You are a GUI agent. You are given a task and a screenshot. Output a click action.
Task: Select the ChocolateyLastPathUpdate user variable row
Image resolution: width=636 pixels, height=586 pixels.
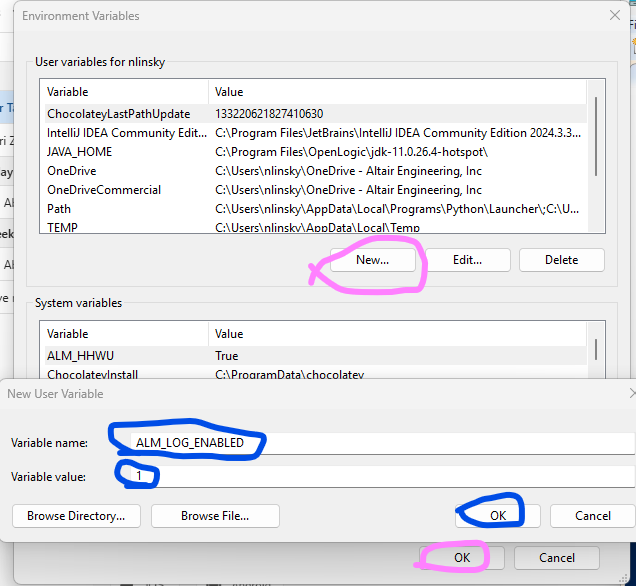pos(316,114)
